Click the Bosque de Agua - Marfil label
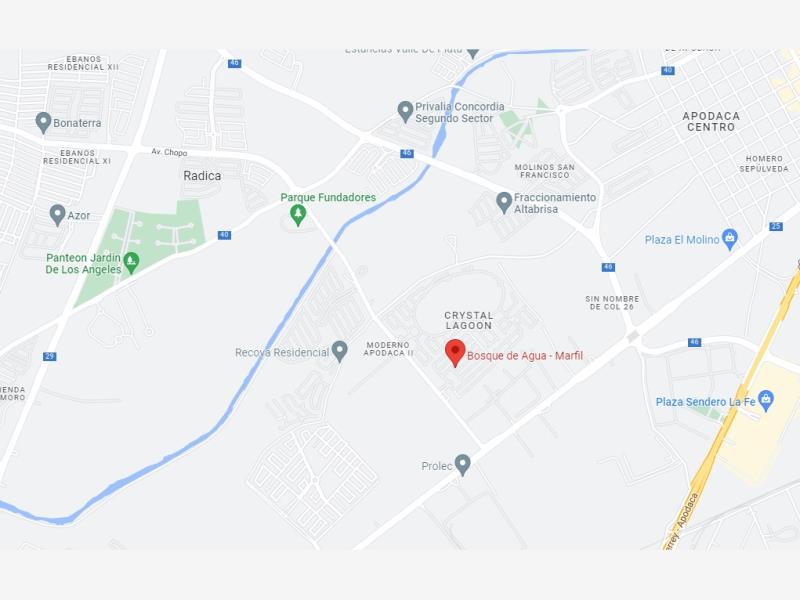The height and width of the screenshot is (600, 800). pos(525,356)
